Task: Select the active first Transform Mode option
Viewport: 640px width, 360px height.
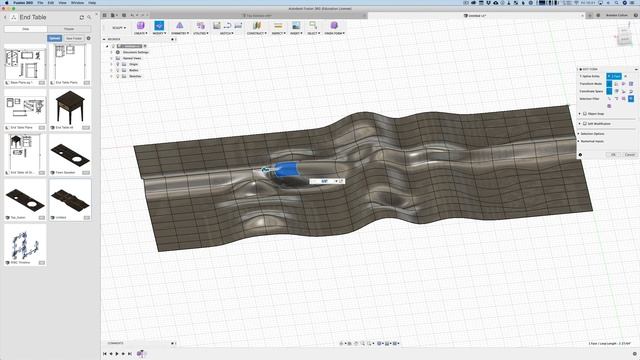Action: pos(609,84)
